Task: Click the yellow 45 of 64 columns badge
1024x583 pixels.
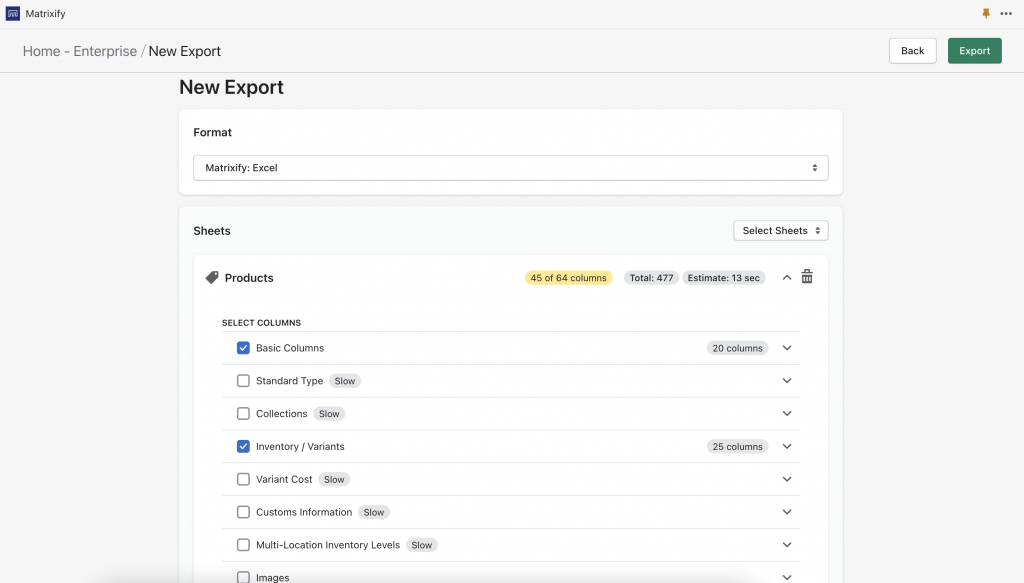Action: pos(568,277)
